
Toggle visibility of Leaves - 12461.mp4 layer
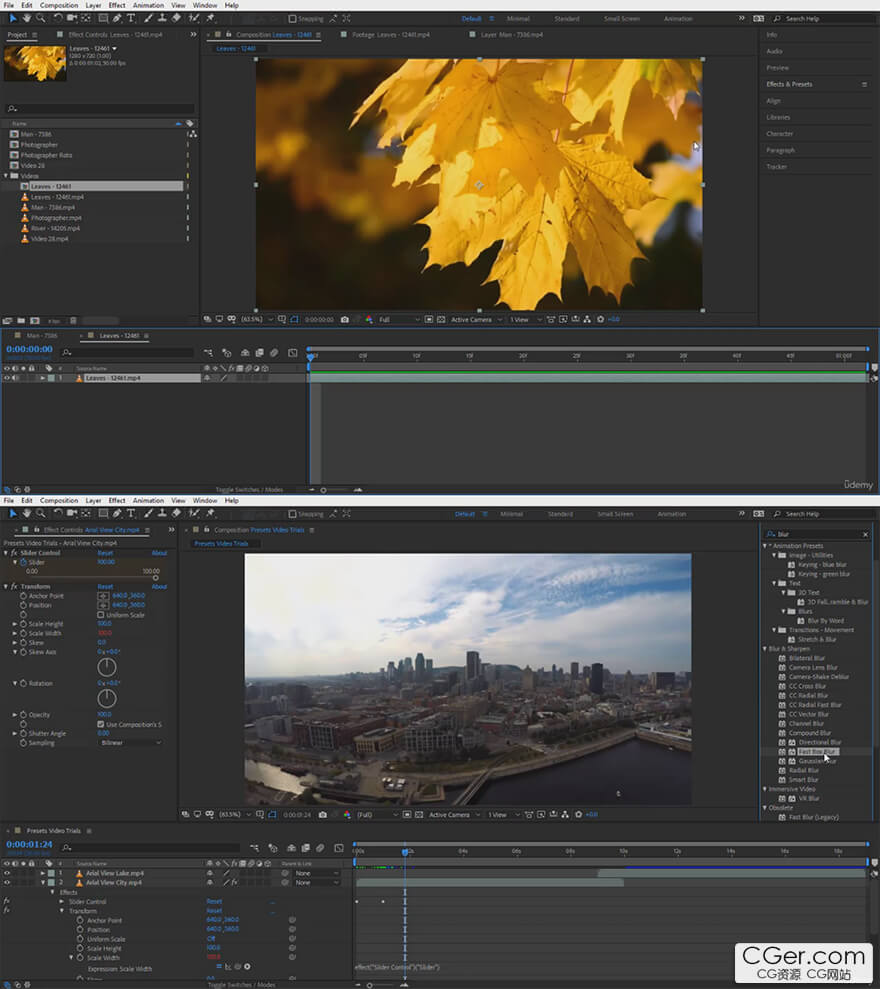click(x=7, y=378)
